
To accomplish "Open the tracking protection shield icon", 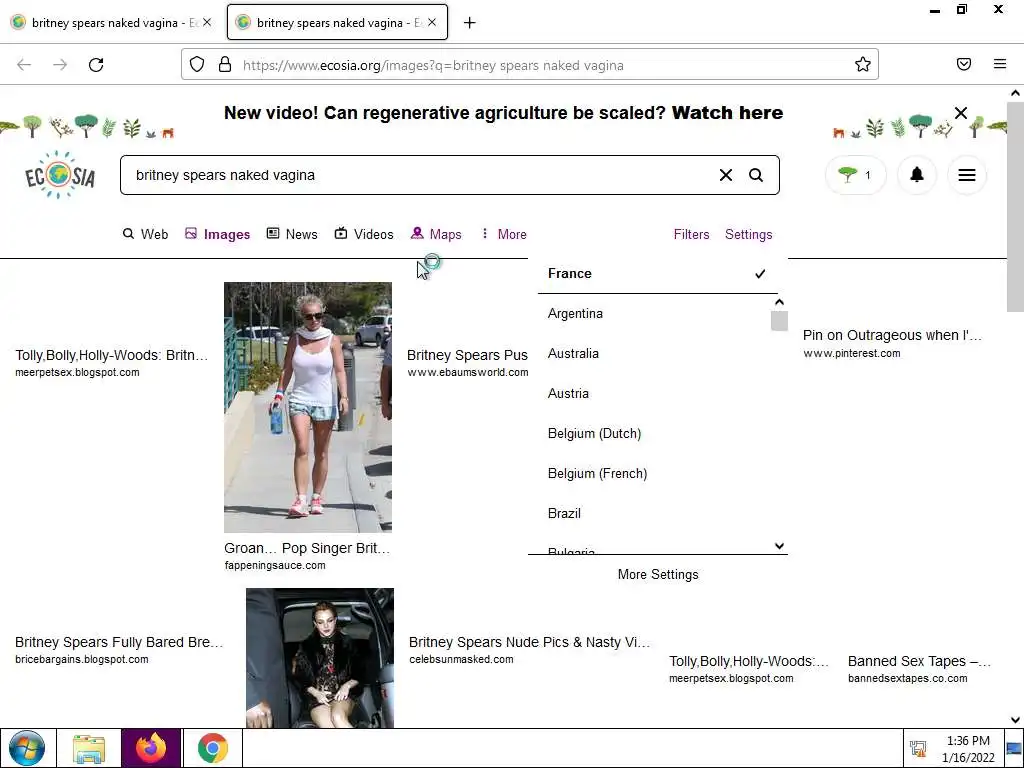I will point(197,64).
